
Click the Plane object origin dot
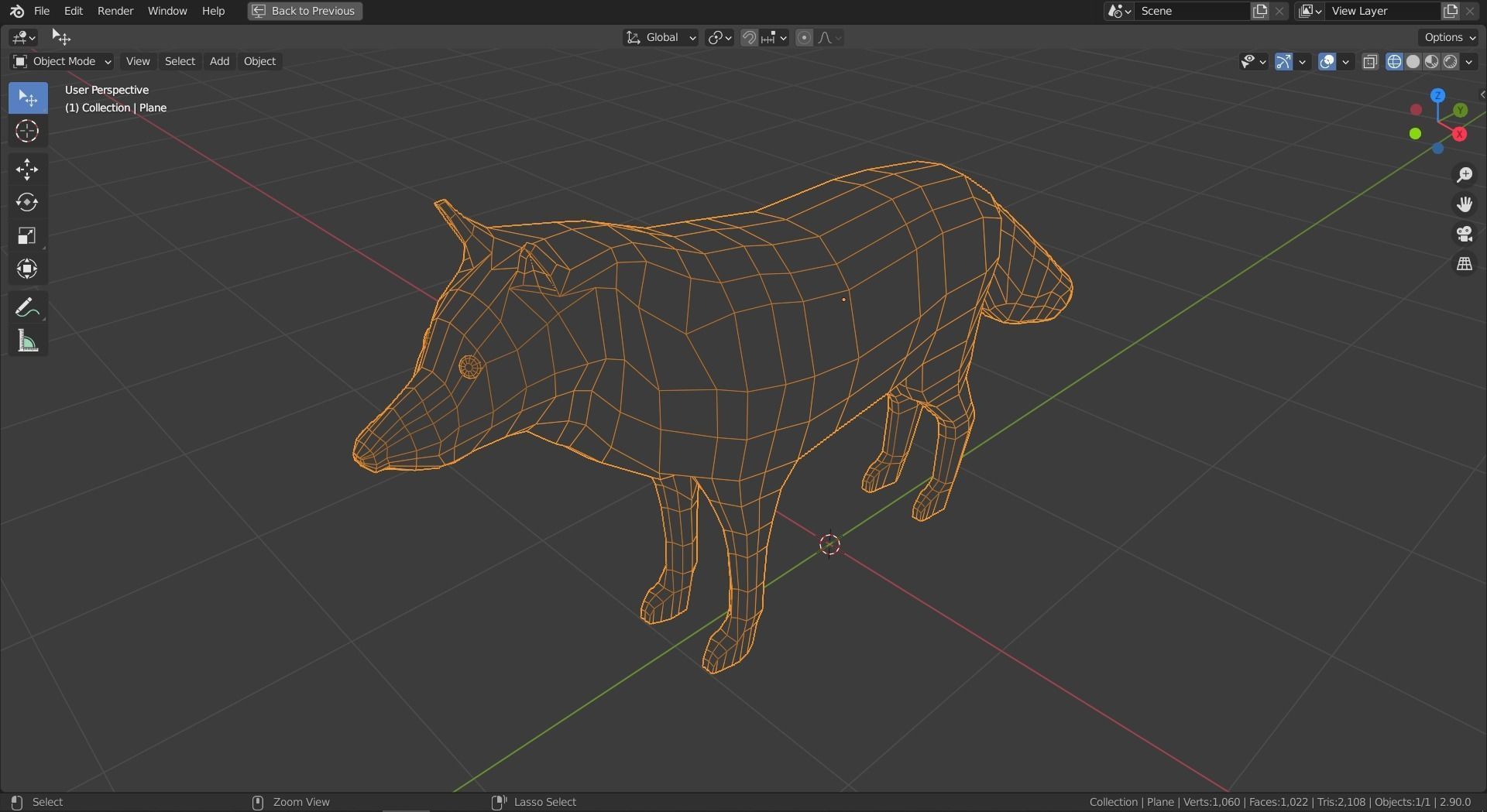tap(843, 300)
